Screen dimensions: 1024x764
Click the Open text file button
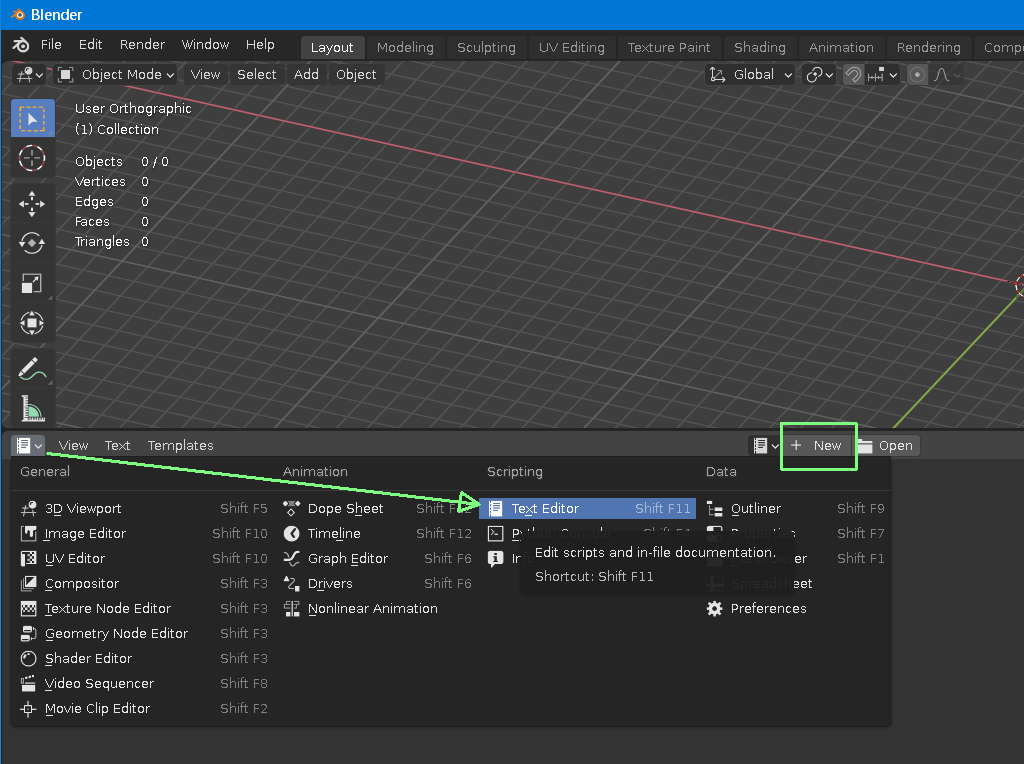[885, 445]
